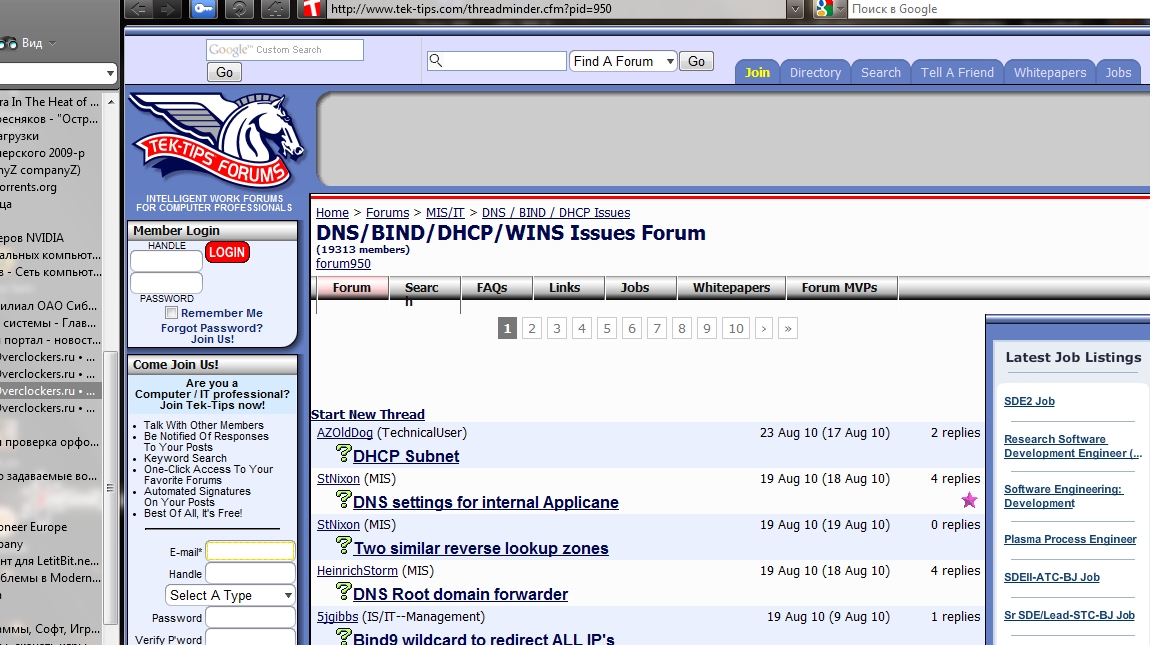Open the top Search tab
Image resolution: width=1150 pixels, height=645 pixels.
pos(880,73)
